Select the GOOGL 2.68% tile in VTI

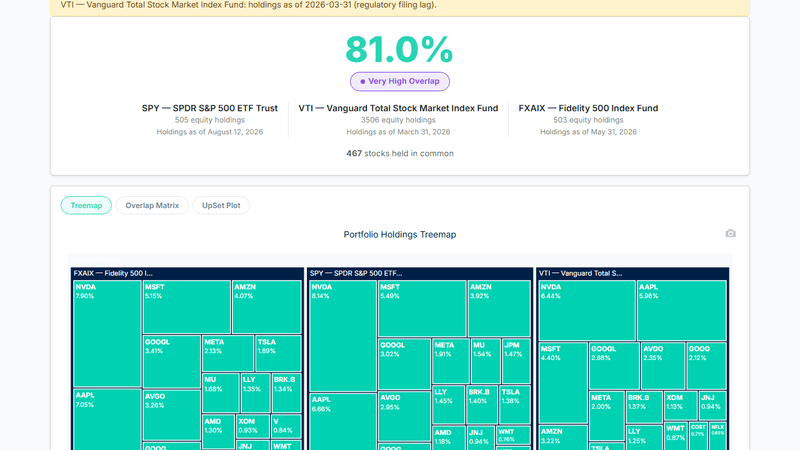(x=614, y=366)
